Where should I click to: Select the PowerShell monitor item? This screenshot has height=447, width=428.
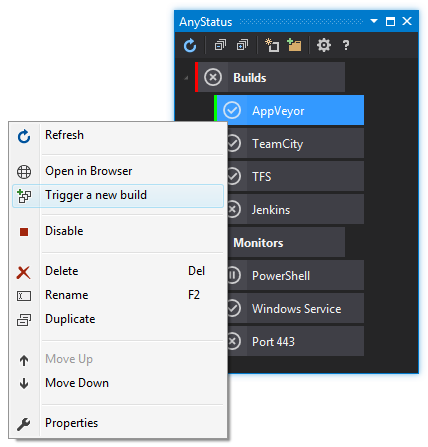pos(296,275)
